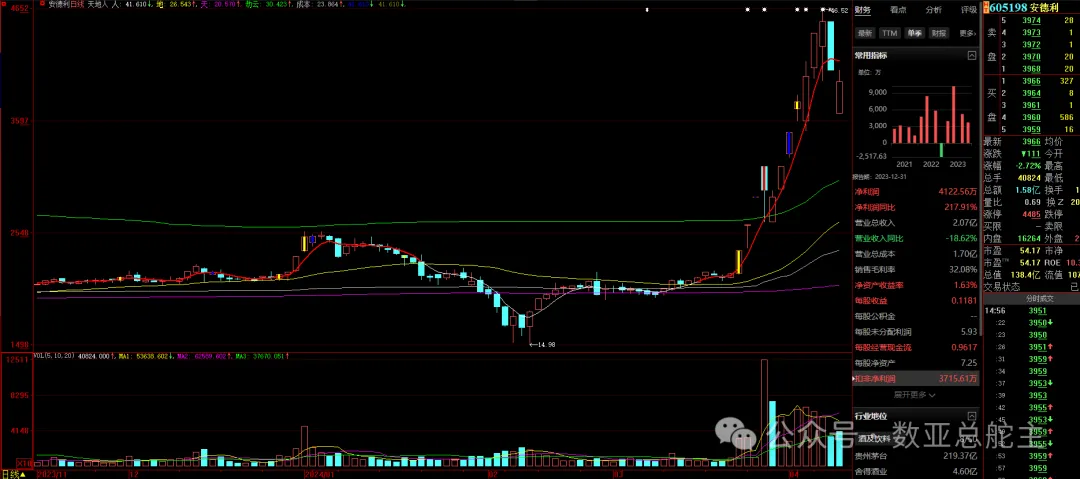This screenshot has width=1080, height=479.
Task: Collapse the 行业地位 section chevron icon
Action: coord(971,416)
